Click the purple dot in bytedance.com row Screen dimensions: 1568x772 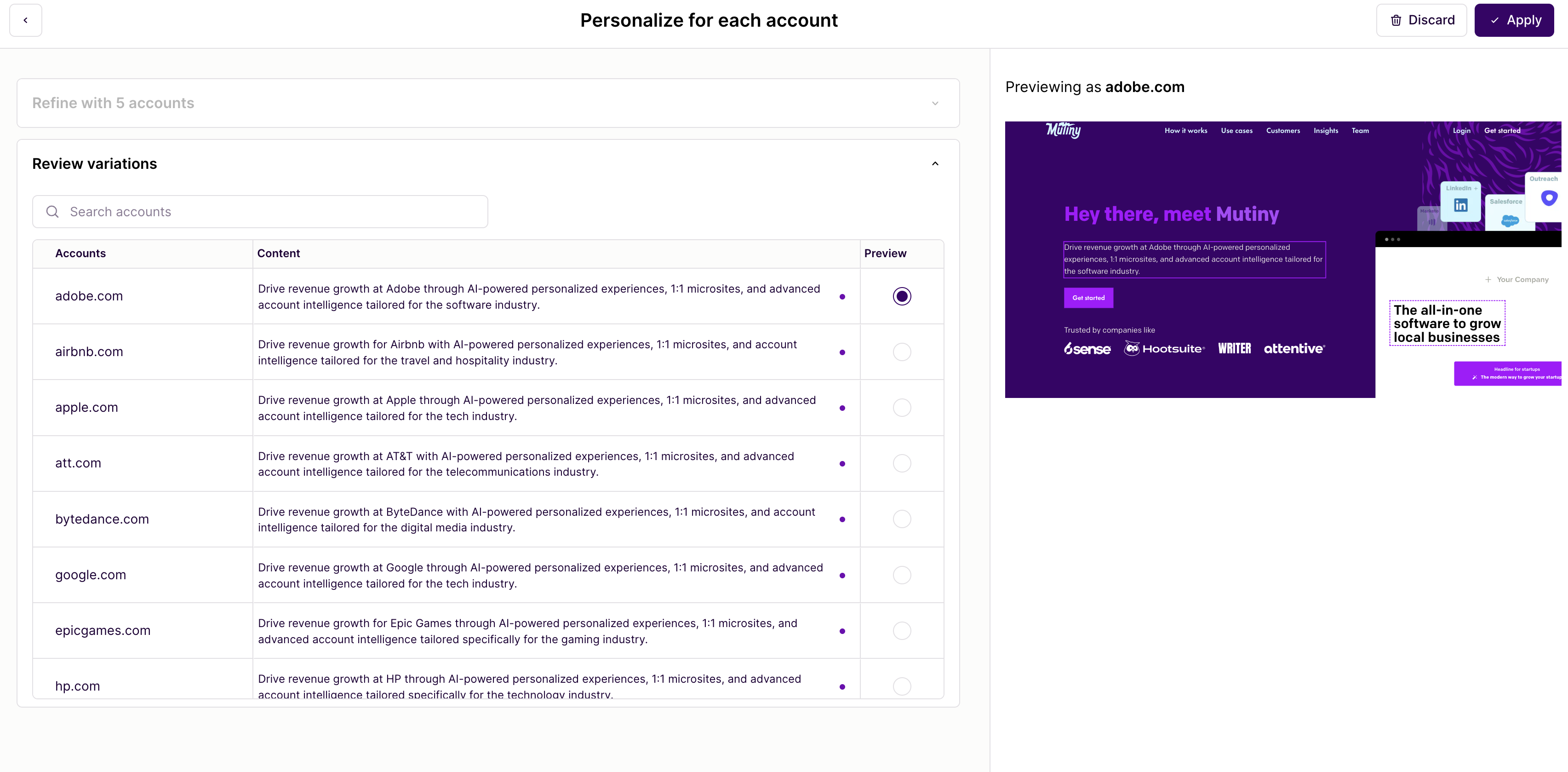pos(842,519)
